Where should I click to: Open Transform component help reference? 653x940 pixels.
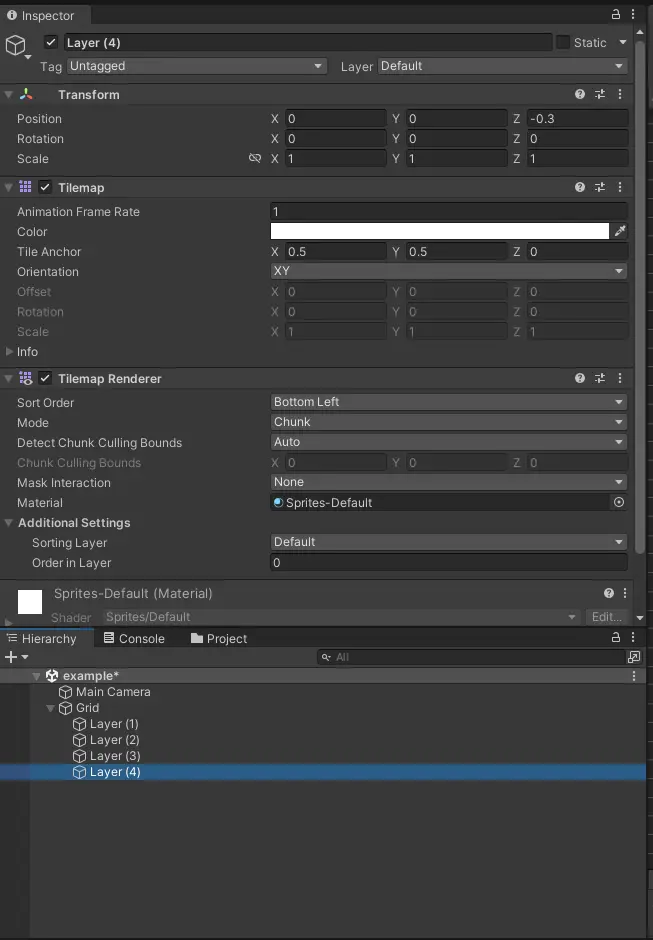tap(580, 94)
